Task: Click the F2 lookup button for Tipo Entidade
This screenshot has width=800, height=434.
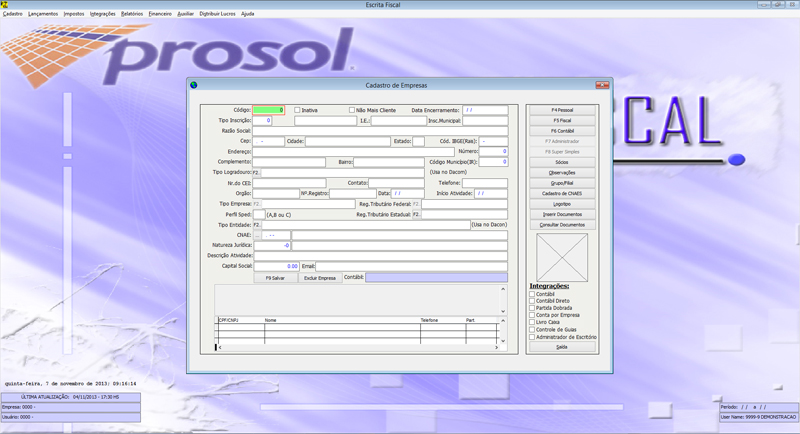Action: coord(257,225)
